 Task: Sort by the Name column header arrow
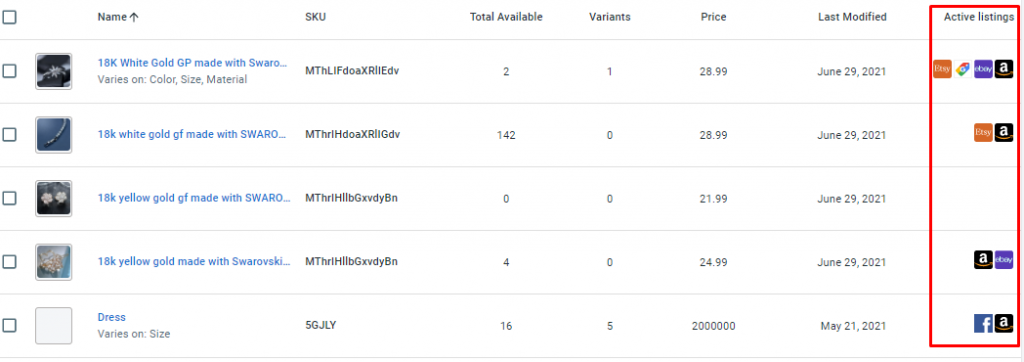[x=135, y=18]
